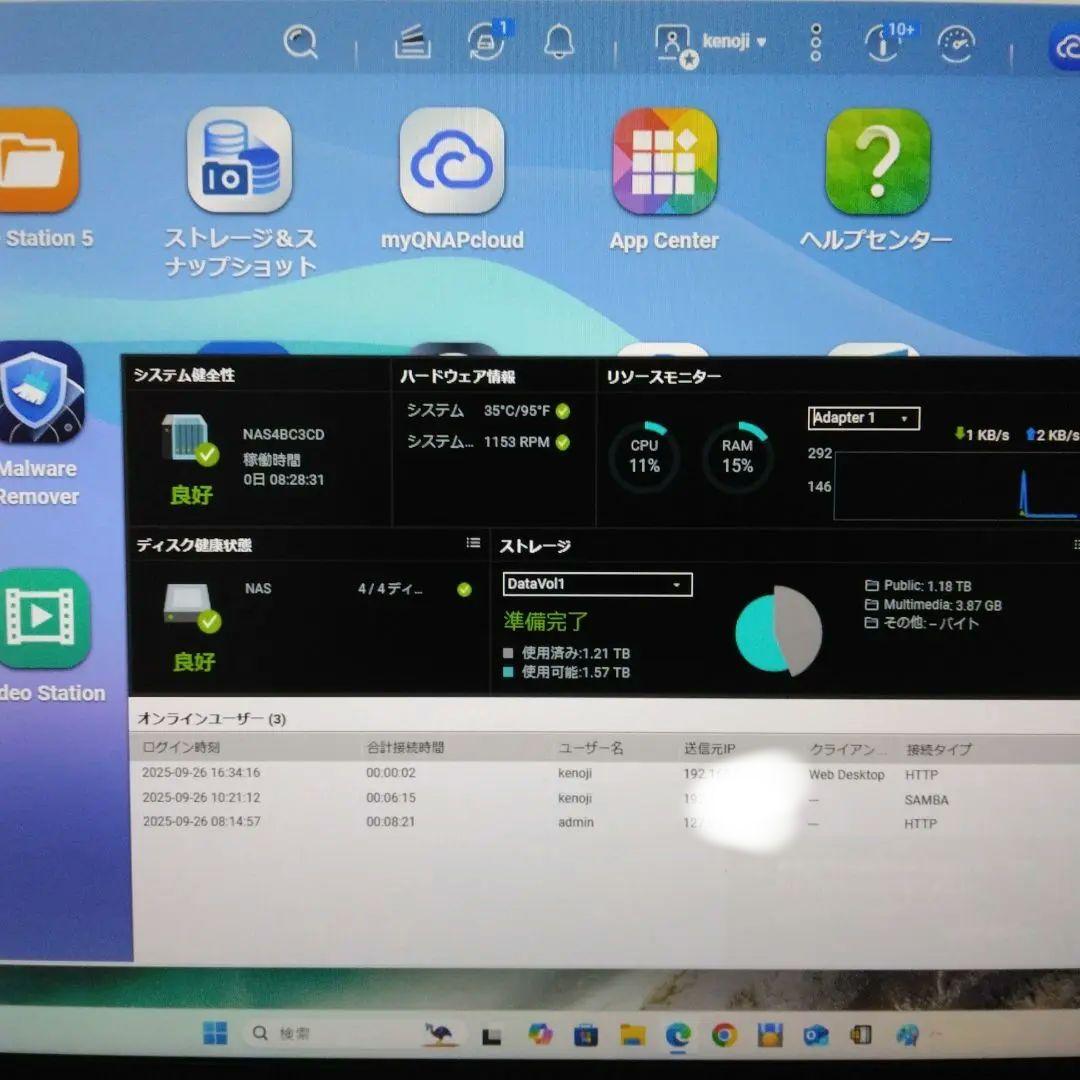This screenshot has width=1080, height=1080.
Task: Launch the ストレージ＆スナップショット app
Action: 237,160
